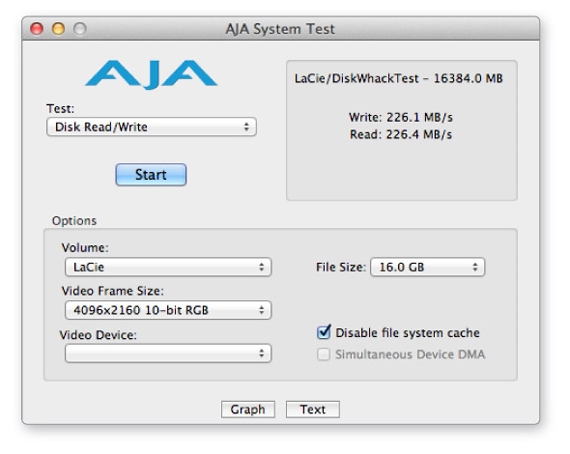Screen dimensions: 570x454
Task: Open the Test dropdown showing Disk Read/Write
Action: point(151,127)
